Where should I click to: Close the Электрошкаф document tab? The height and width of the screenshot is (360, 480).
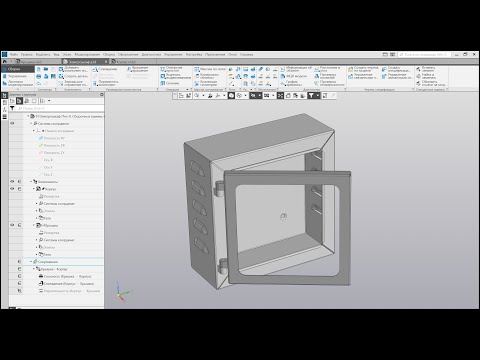tap(106, 62)
